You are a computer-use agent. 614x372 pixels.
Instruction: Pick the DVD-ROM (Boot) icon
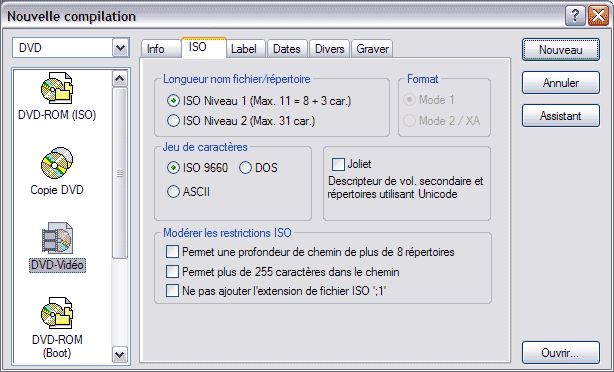coord(57,313)
